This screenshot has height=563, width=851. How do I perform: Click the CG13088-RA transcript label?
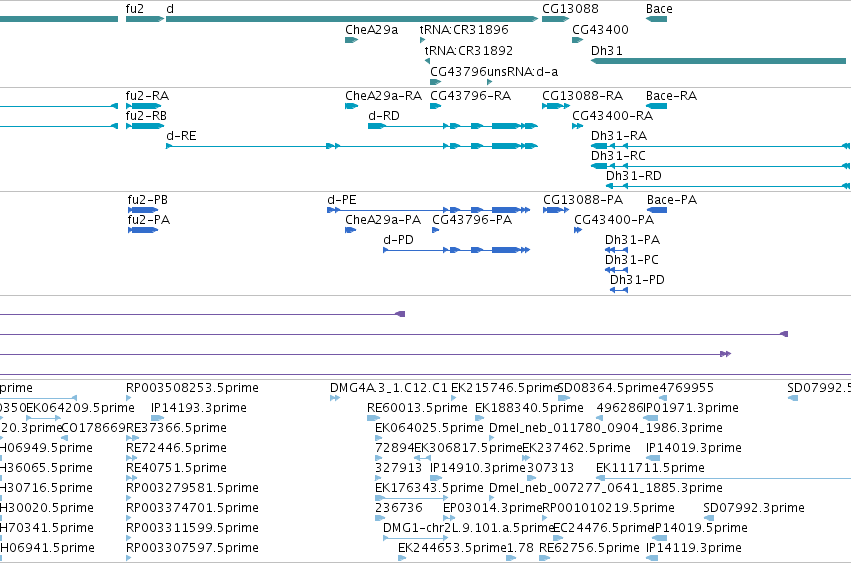pos(582,96)
